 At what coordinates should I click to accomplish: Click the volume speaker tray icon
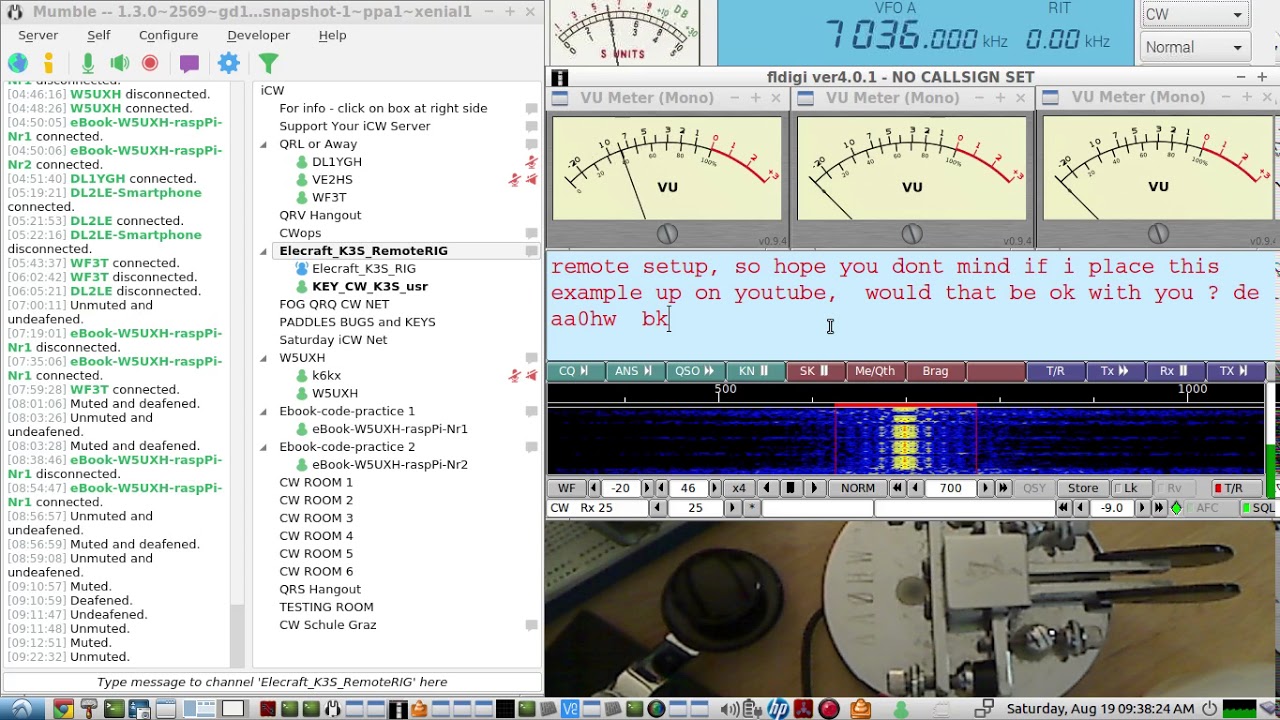tap(732, 710)
